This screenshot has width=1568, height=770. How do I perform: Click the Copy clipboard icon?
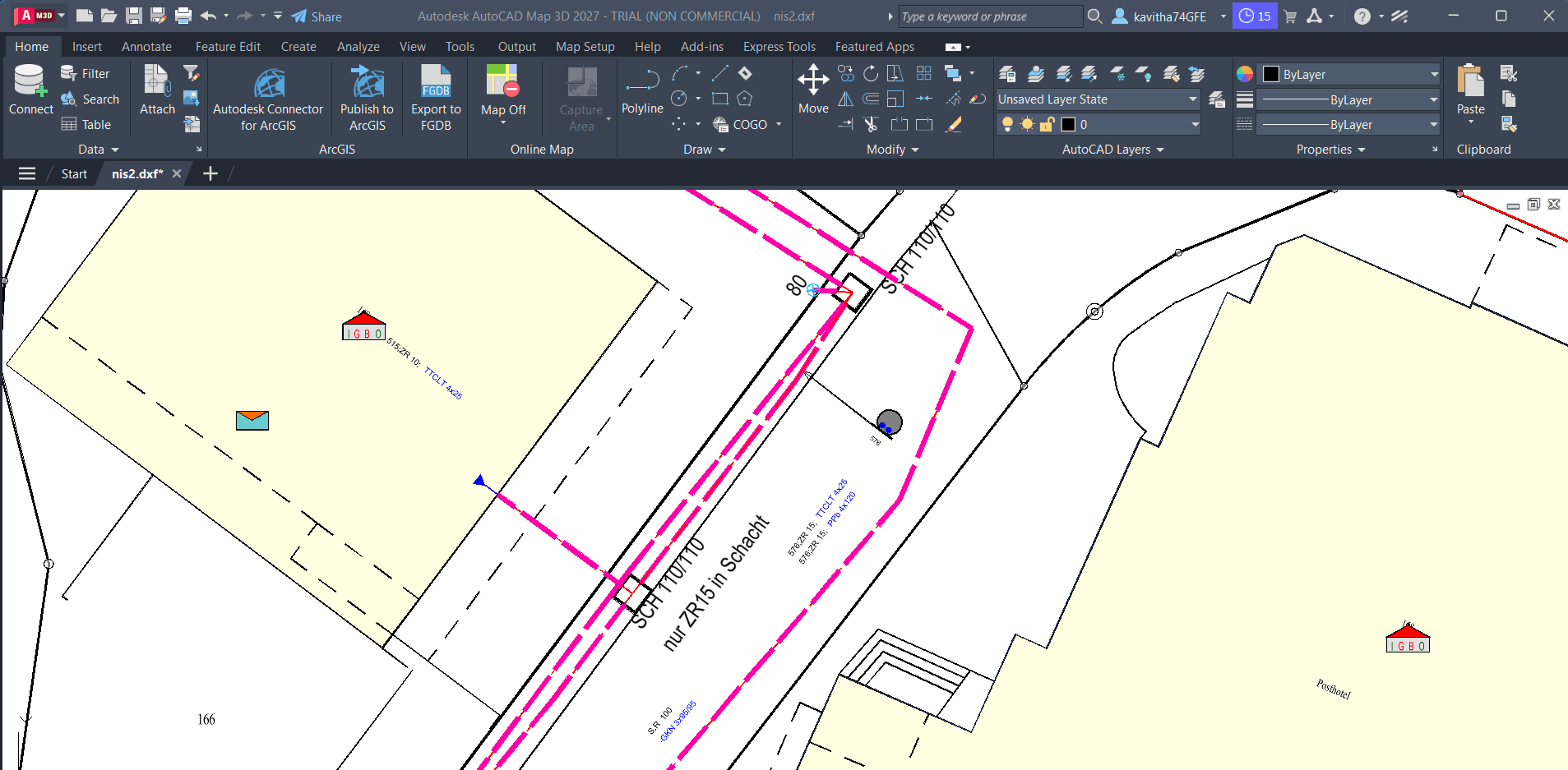(1509, 99)
